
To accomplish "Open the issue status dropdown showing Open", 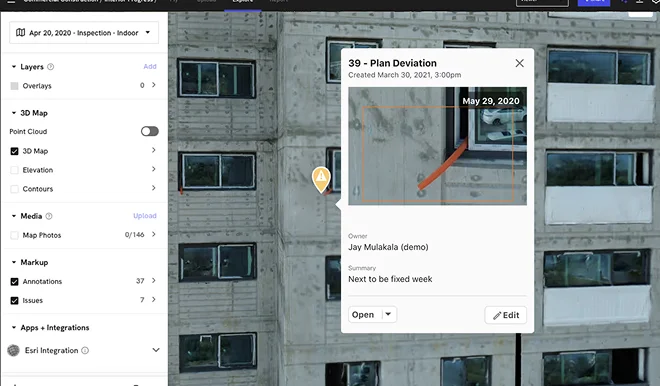I will tap(373, 314).
